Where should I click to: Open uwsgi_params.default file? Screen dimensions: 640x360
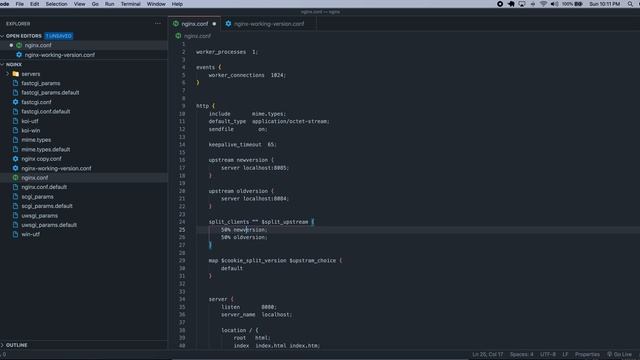coord(49,225)
